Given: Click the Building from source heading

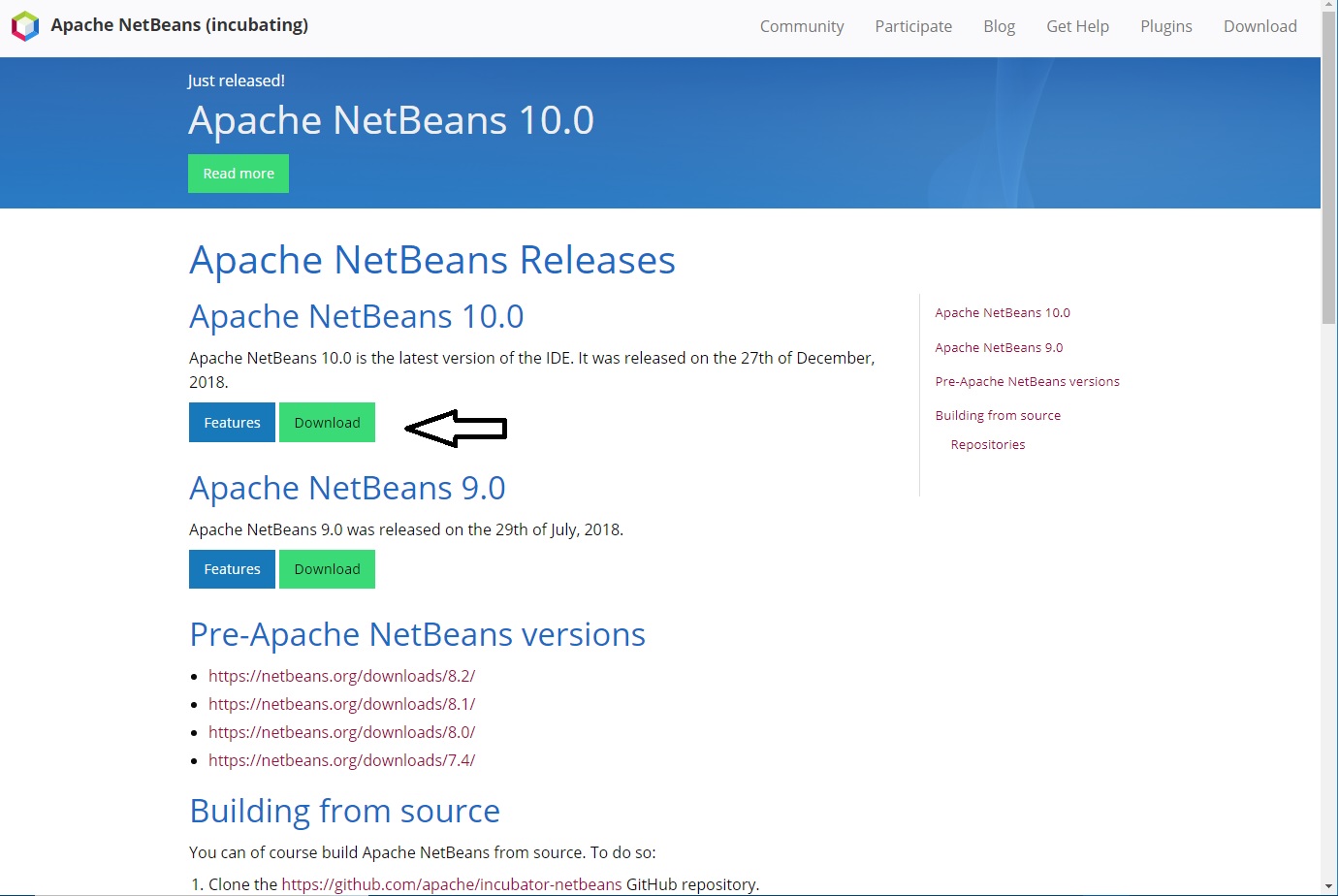Looking at the screenshot, I should pos(345,811).
